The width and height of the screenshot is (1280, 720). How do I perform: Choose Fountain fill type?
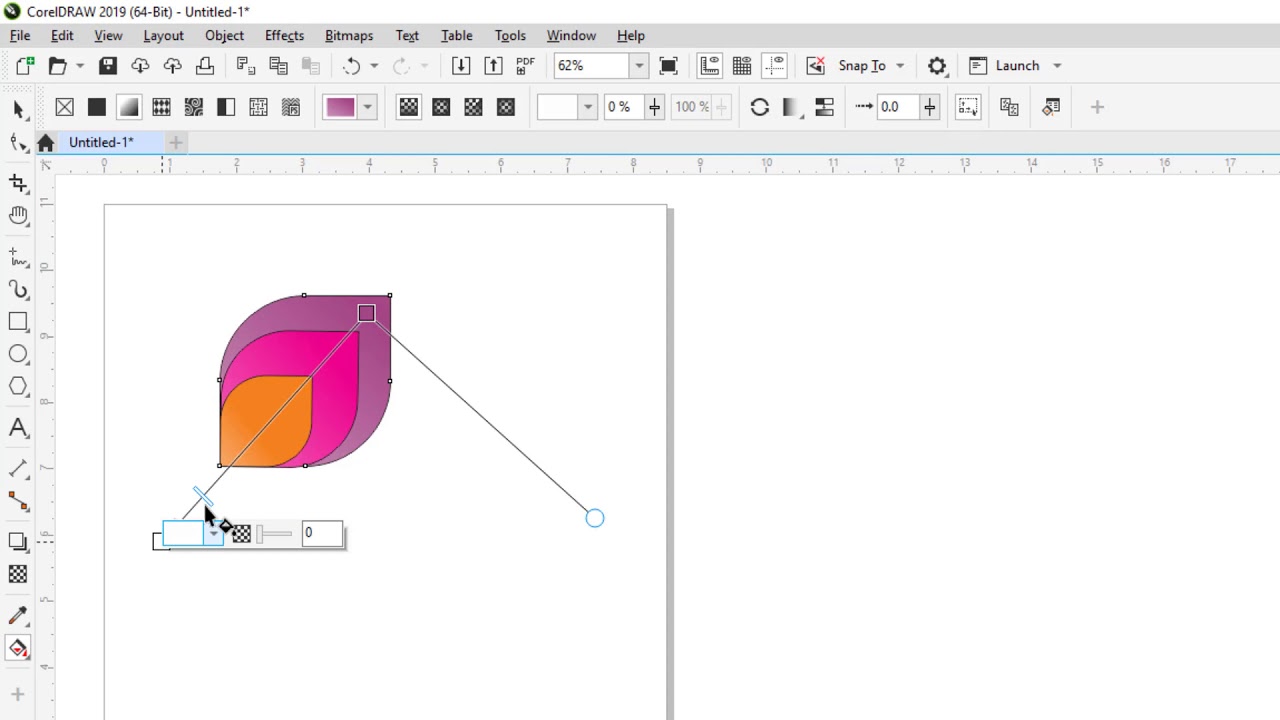129,107
